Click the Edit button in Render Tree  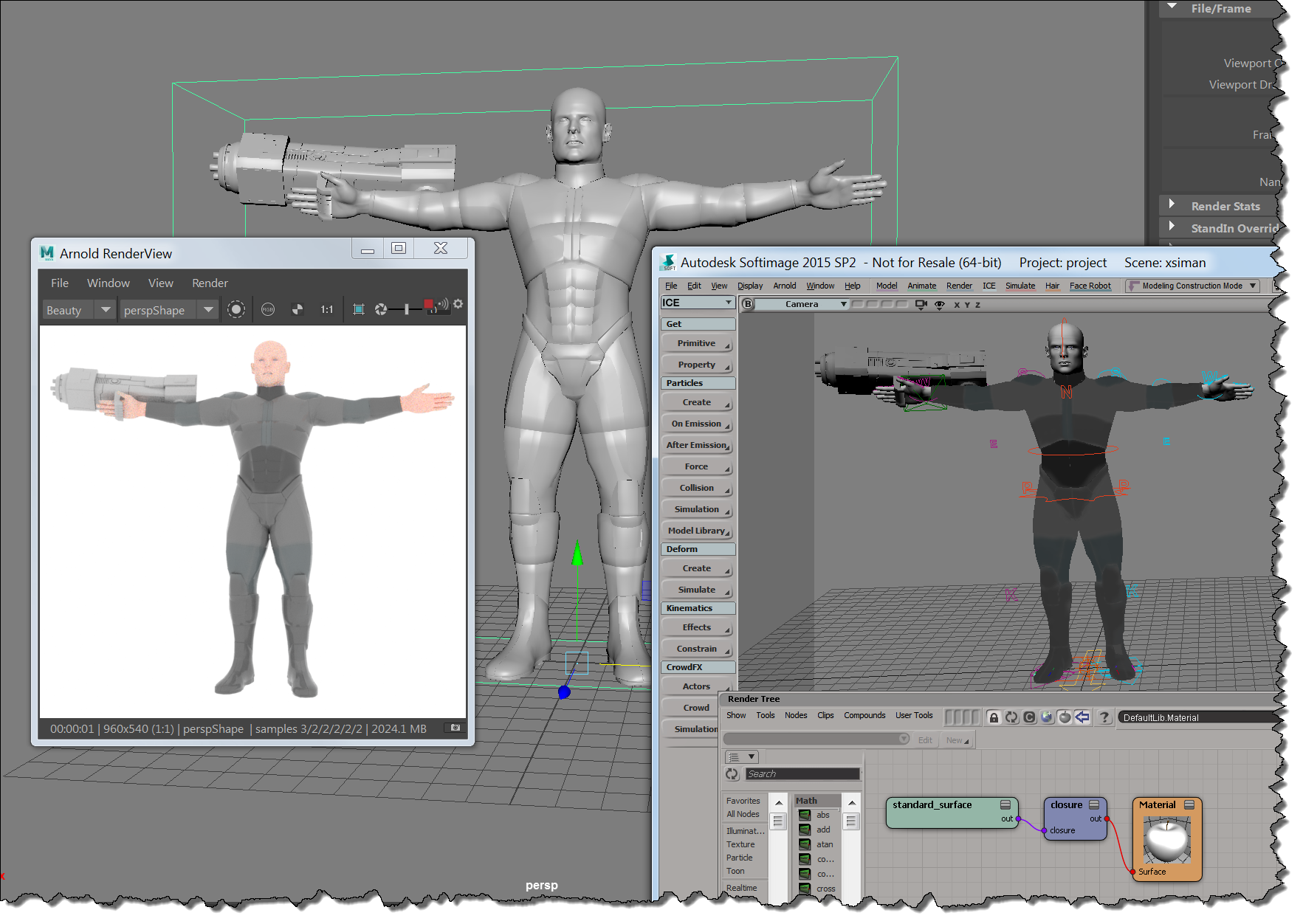924,739
